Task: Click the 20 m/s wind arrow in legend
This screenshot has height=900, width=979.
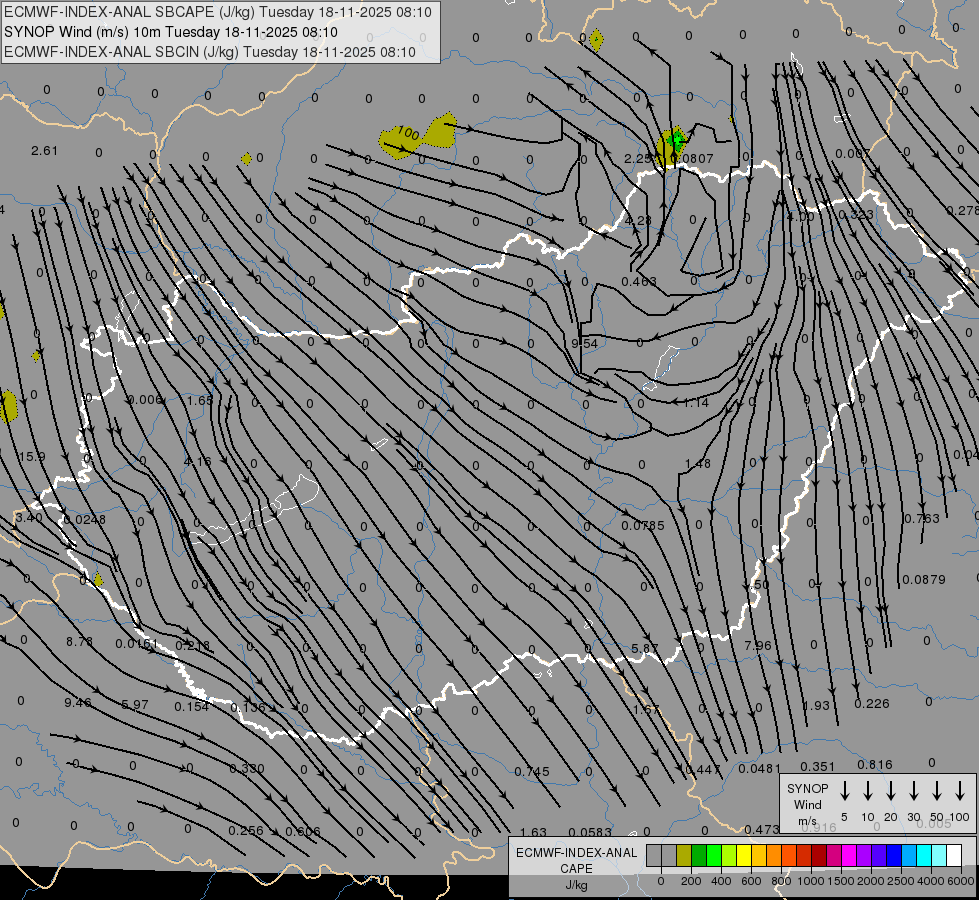Action: click(x=891, y=791)
